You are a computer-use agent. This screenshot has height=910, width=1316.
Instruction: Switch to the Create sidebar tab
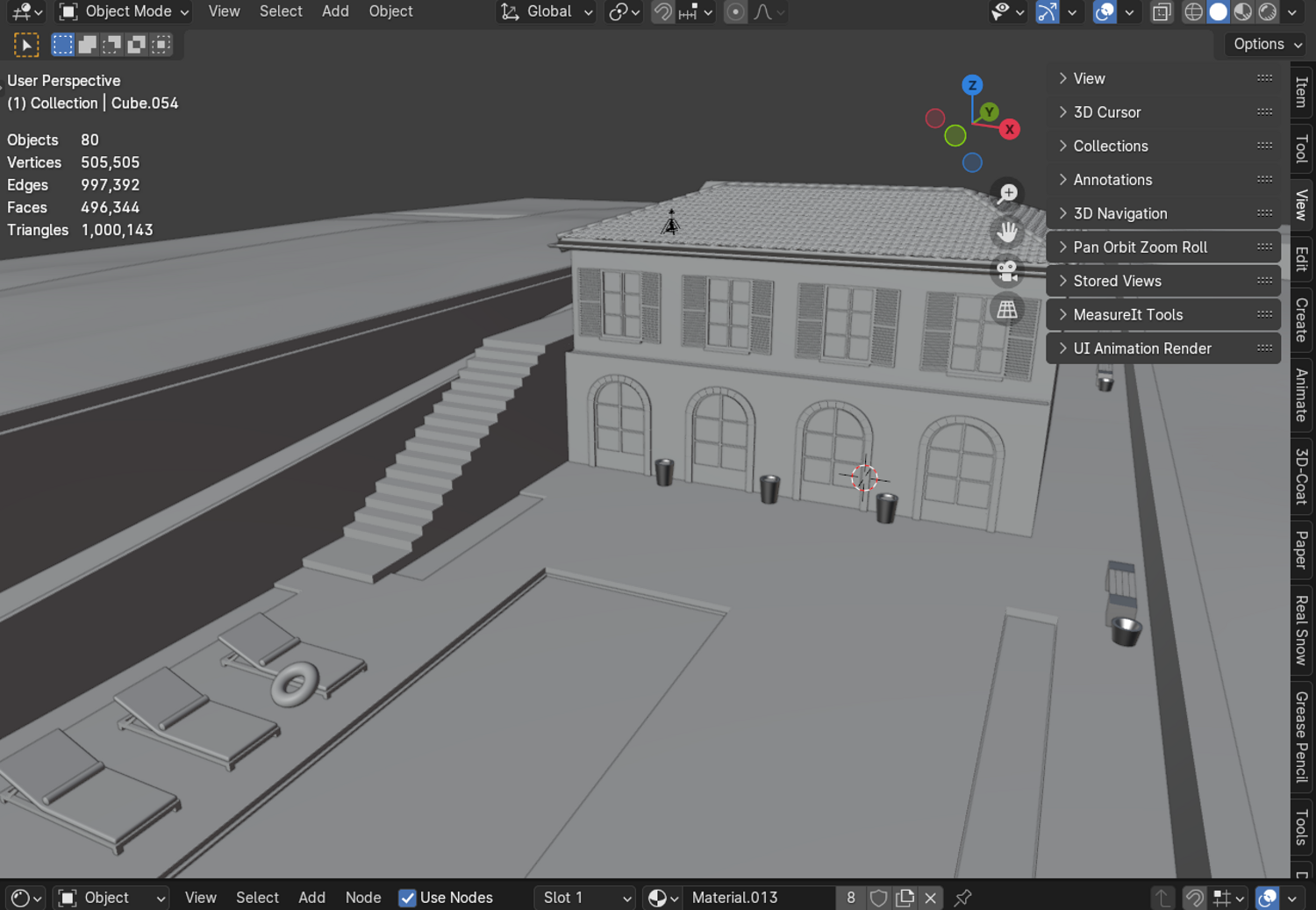(x=1302, y=319)
